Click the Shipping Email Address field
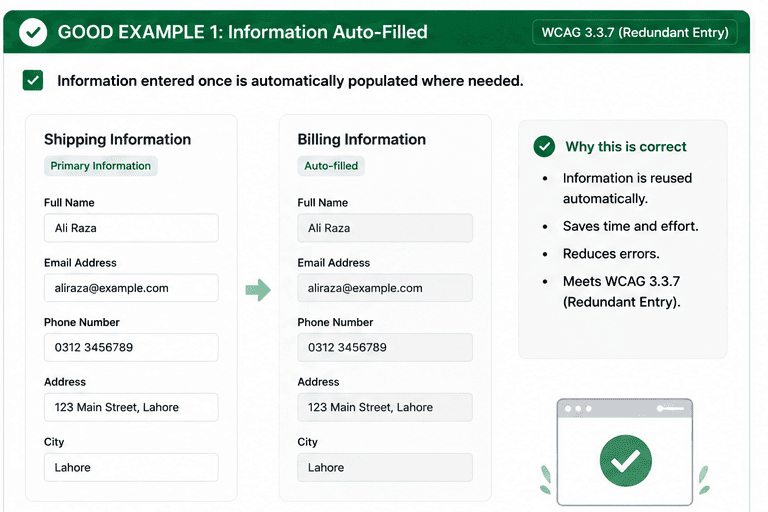This screenshot has width=768, height=512. click(x=131, y=288)
